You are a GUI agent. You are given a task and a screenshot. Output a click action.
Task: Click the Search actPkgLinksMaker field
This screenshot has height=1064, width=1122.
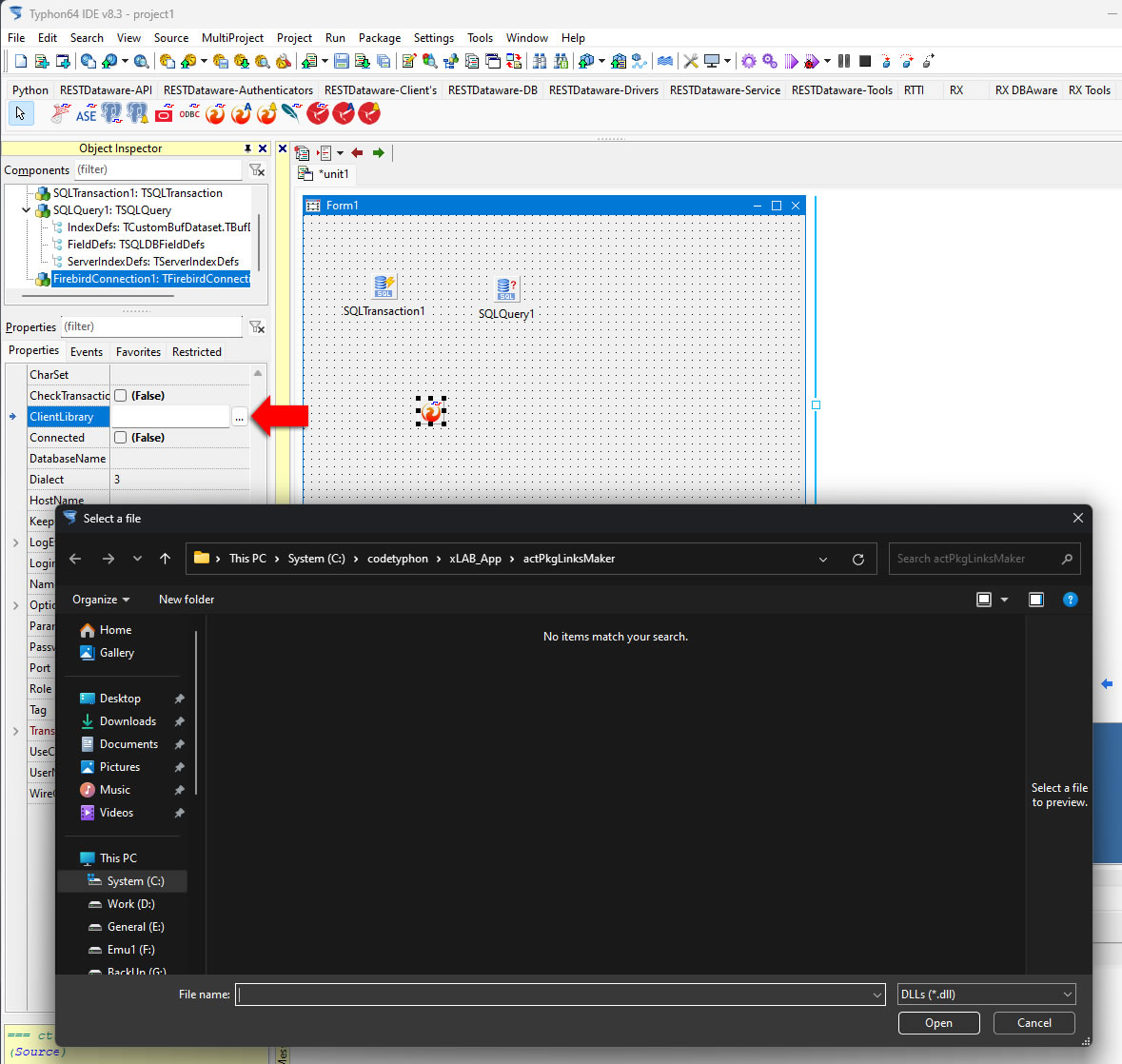(x=984, y=559)
